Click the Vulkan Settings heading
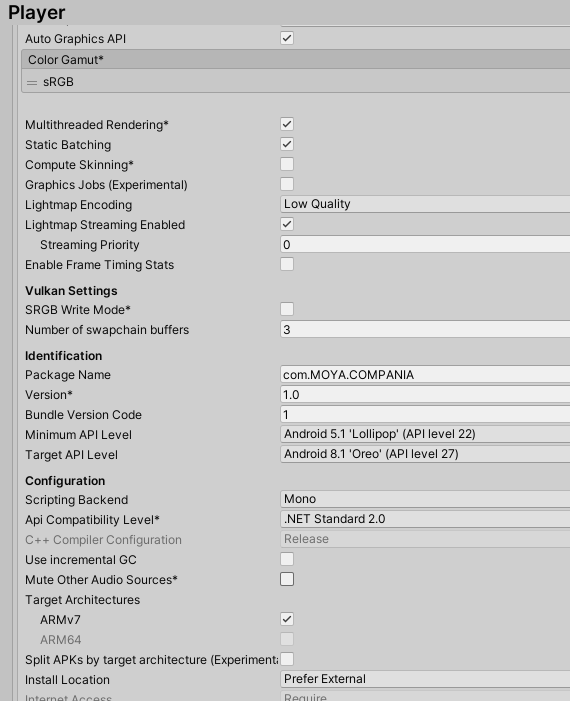 coord(71,291)
